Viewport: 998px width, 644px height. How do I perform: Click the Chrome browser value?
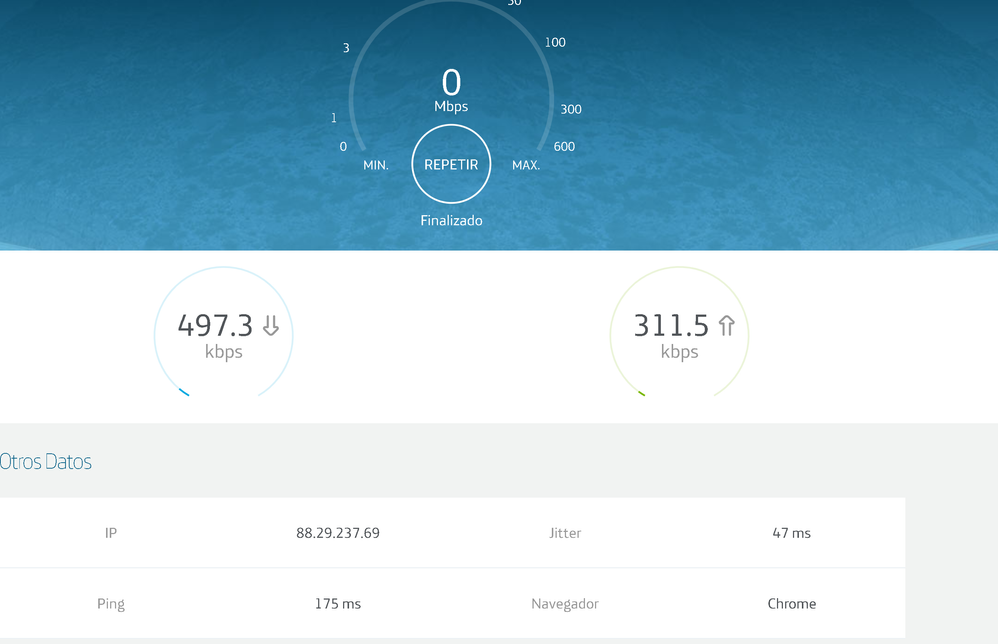[x=791, y=604]
